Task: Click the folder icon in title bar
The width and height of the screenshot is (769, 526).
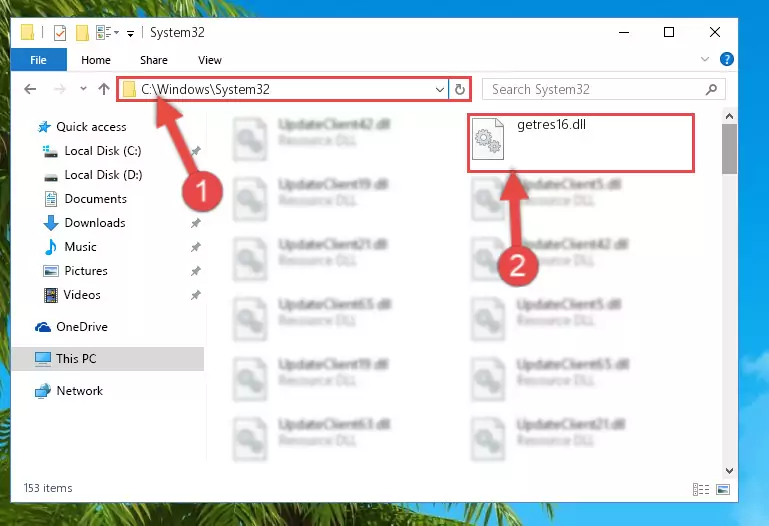Action: 27,32
